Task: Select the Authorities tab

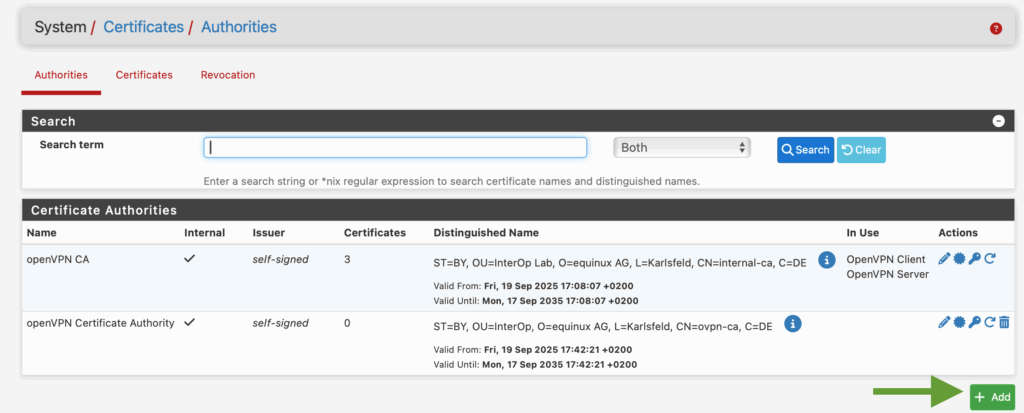Action: (x=61, y=75)
